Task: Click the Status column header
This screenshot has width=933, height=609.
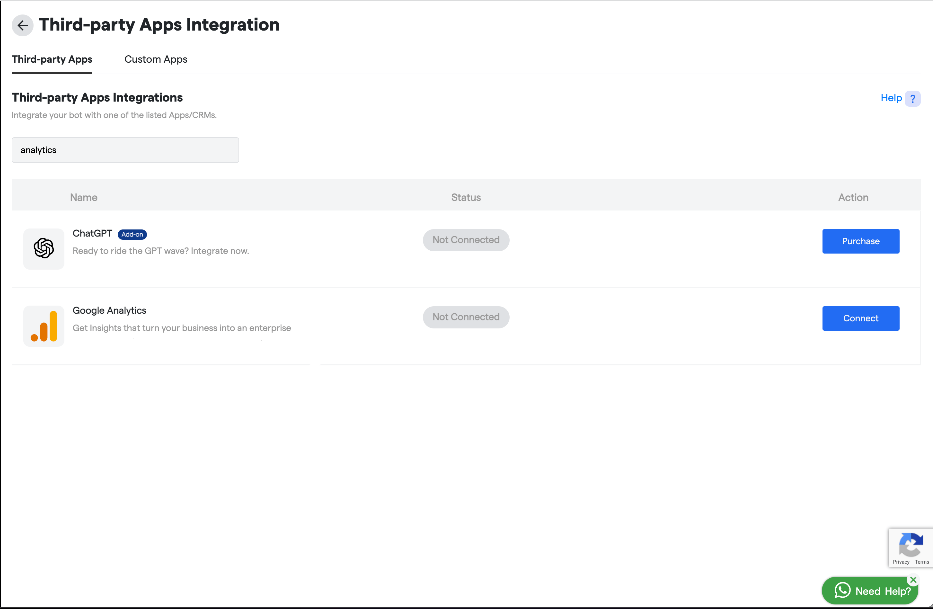Action: pyautogui.click(x=466, y=198)
